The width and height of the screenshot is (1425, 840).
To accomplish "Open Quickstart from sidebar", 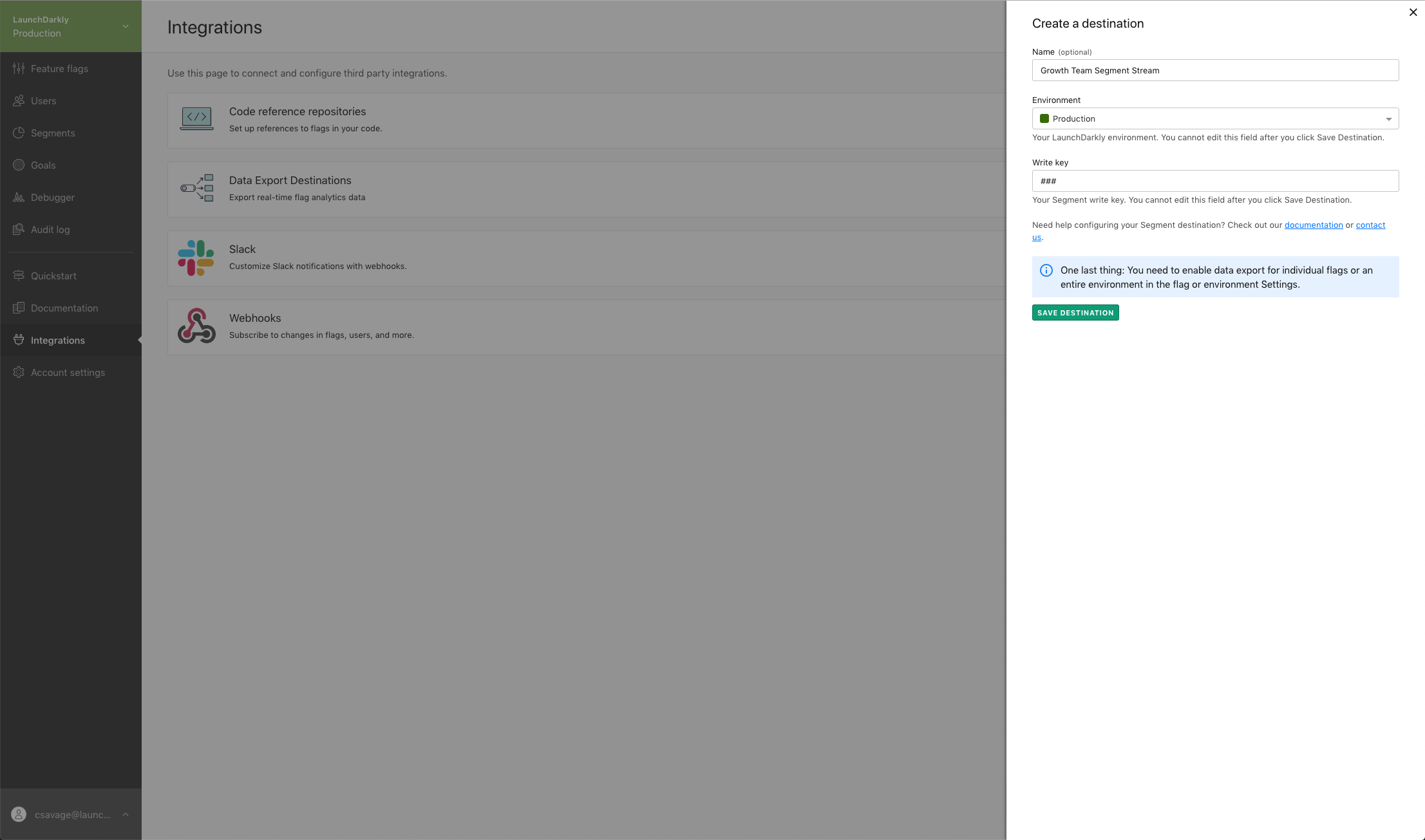I will click(x=71, y=275).
